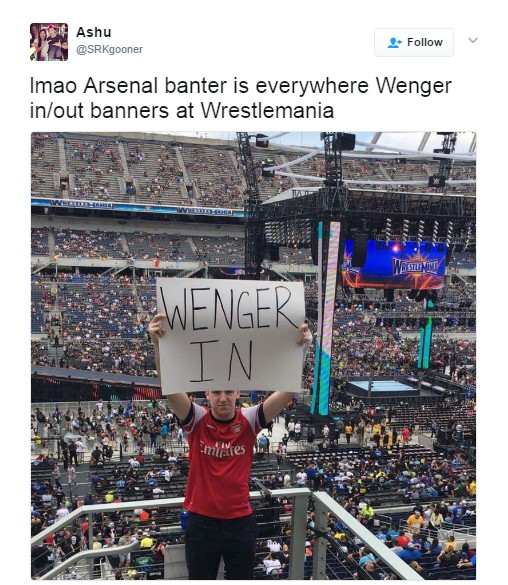The width and height of the screenshot is (508, 585).
Task: Click the word Wrestlemania in tweet text
Action: point(267,110)
